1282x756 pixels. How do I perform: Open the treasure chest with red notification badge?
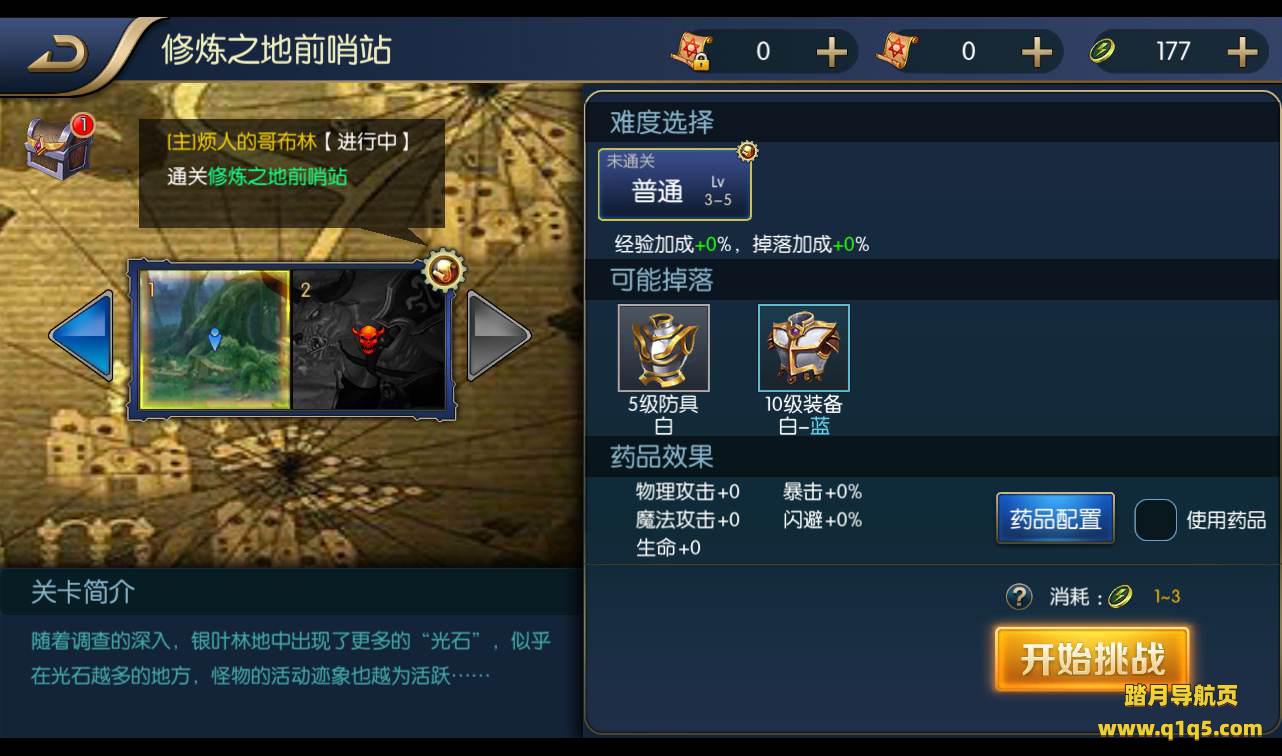[59, 147]
